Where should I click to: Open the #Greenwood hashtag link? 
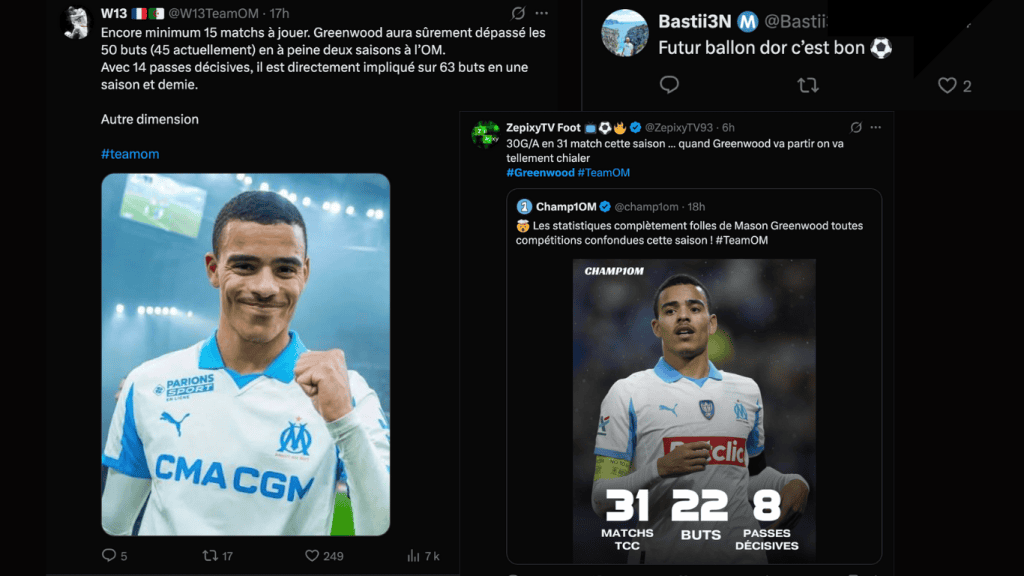pos(540,172)
